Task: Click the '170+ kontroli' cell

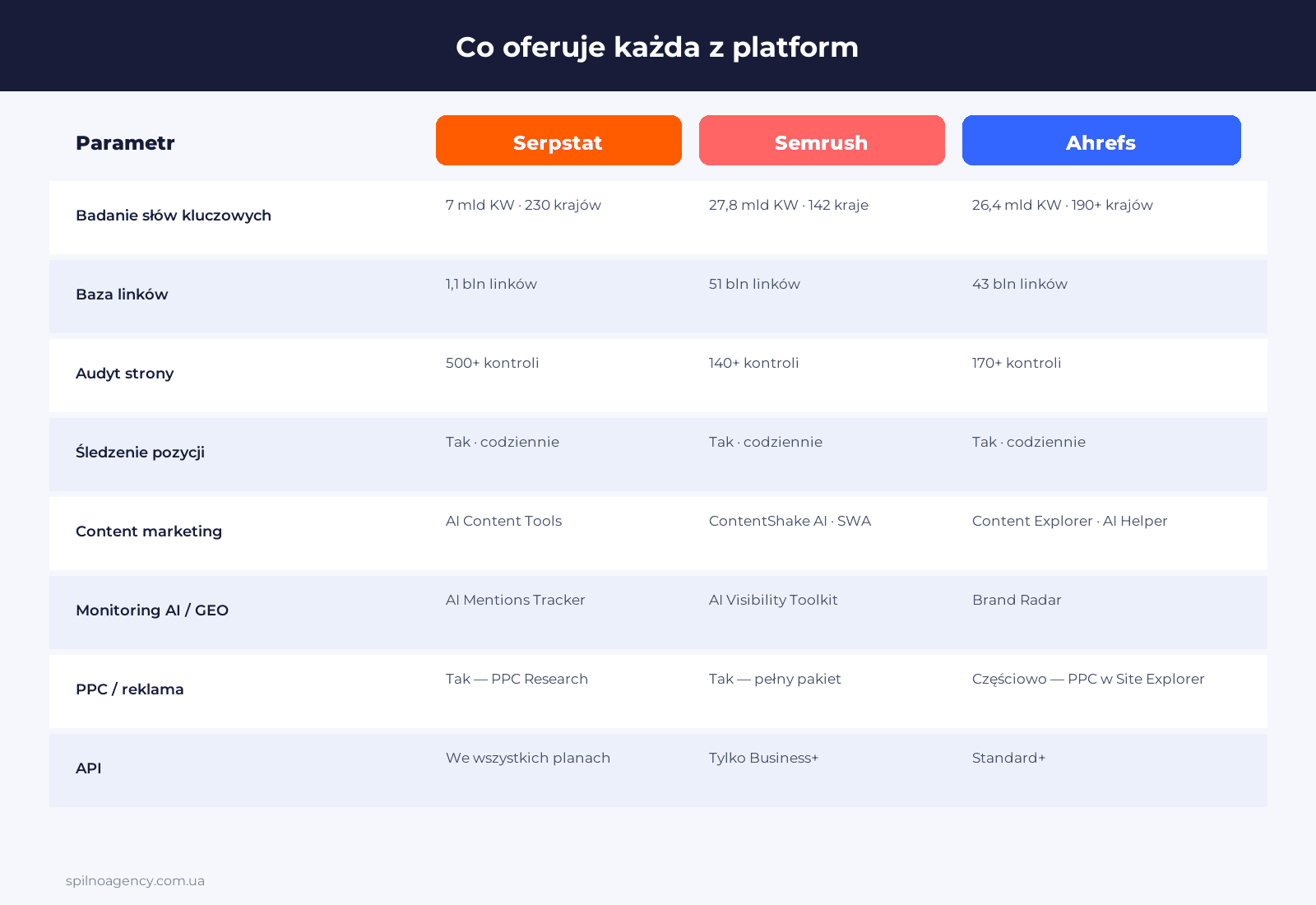Action: [x=1017, y=363]
